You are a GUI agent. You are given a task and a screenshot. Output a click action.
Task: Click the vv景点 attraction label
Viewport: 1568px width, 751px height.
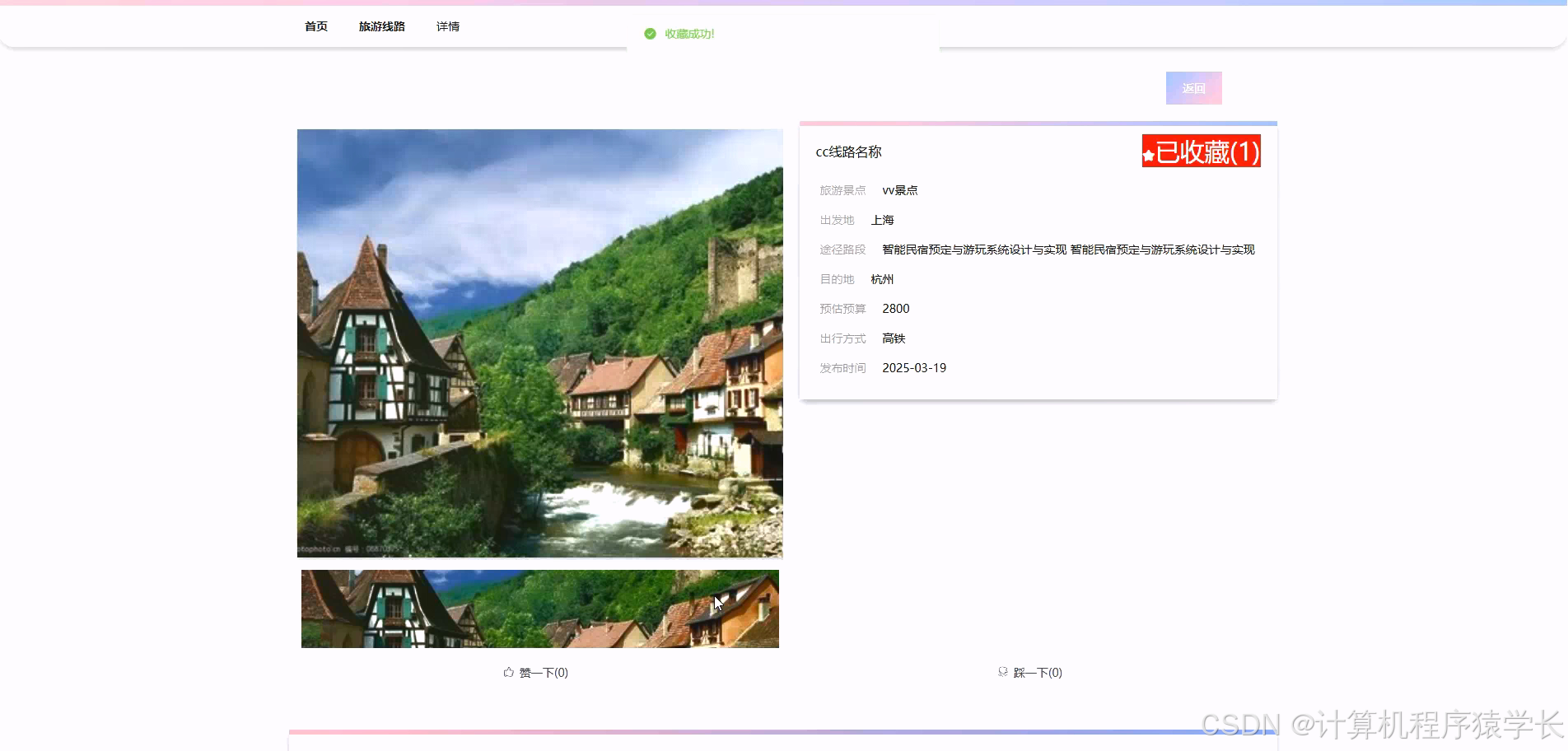pyautogui.click(x=900, y=190)
